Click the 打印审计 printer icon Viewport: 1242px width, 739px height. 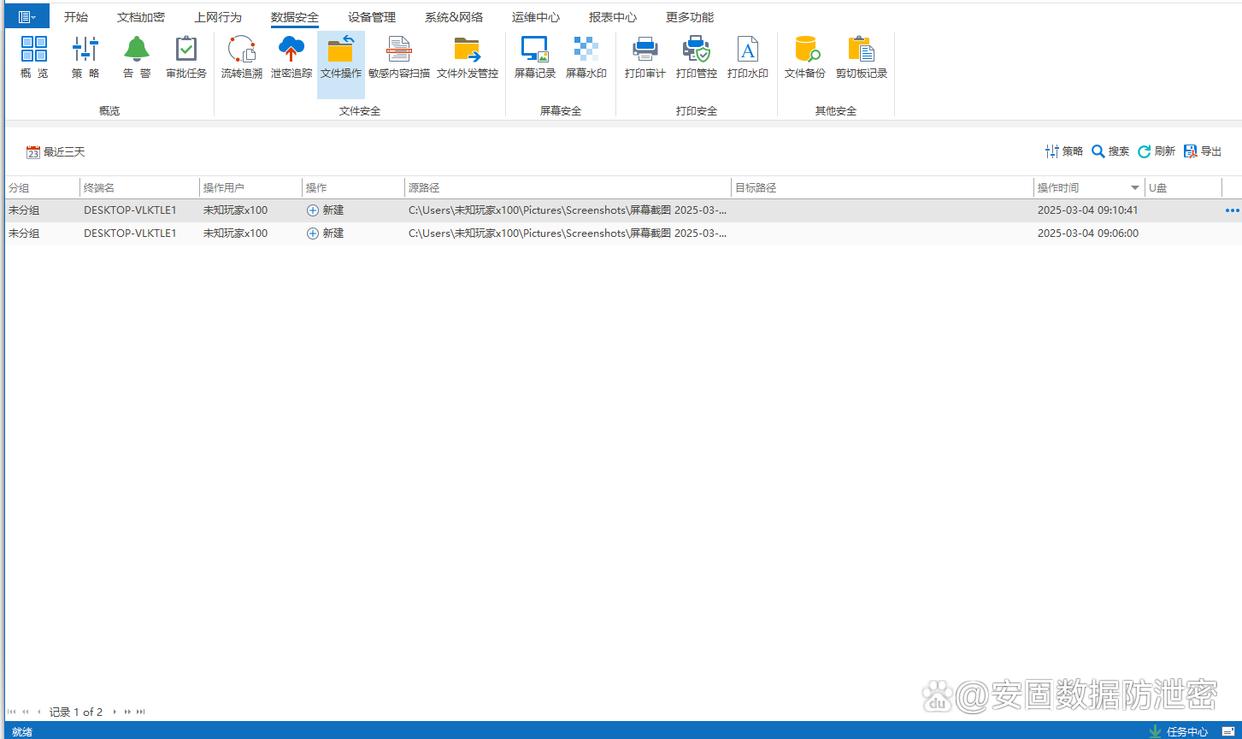[x=645, y=57]
